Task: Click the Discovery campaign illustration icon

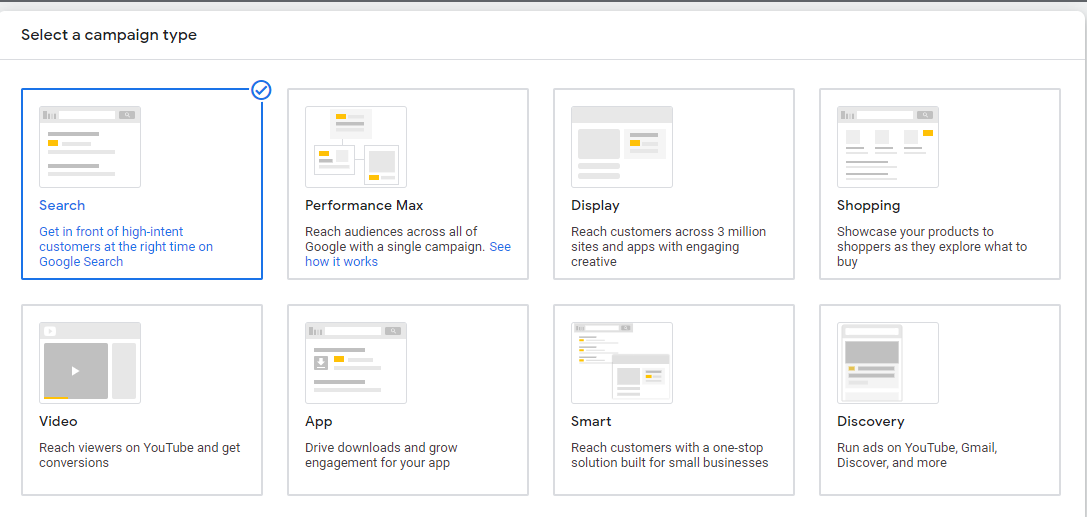Action: [888, 362]
